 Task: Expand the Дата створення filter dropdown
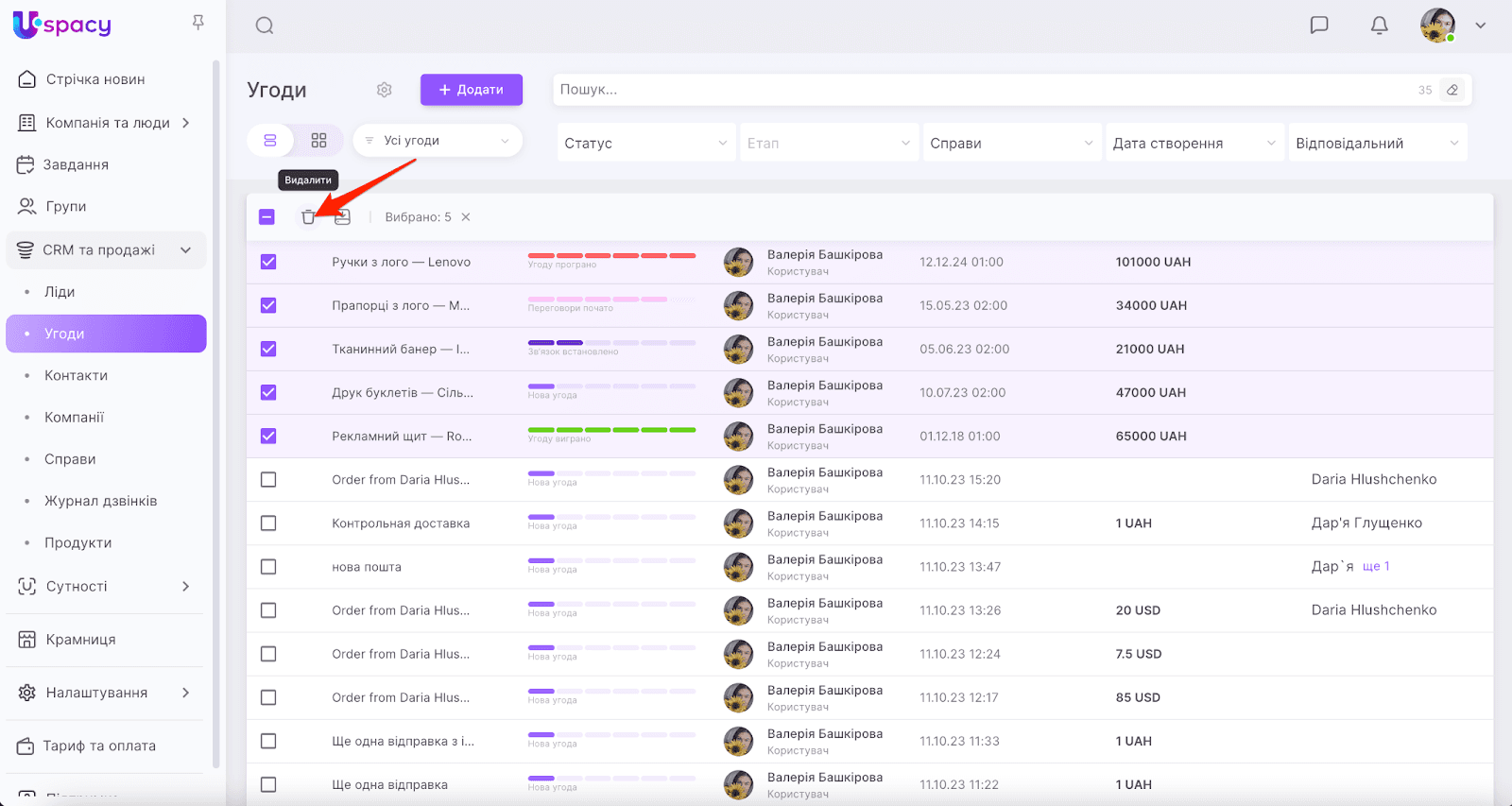[1194, 143]
